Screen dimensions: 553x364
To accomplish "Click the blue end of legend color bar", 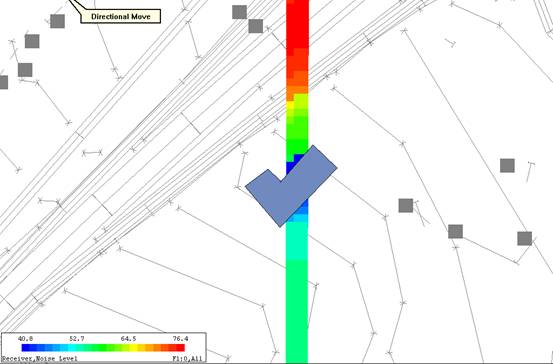I will click(x=26, y=348).
